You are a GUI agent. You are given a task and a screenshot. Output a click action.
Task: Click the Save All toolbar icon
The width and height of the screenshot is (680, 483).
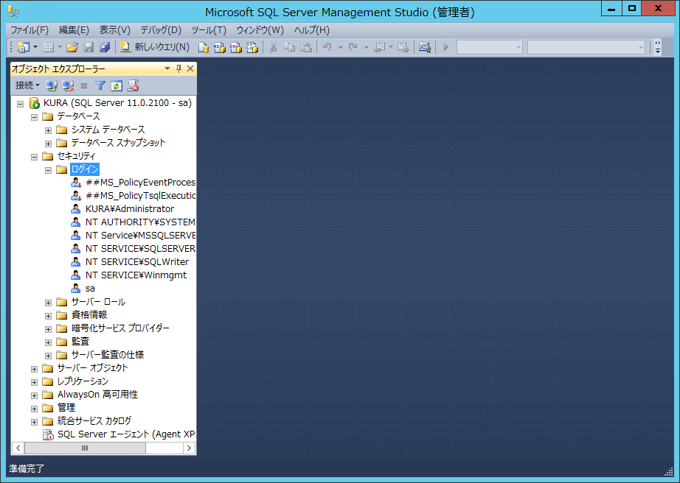pyautogui.click(x=105, y=47)
